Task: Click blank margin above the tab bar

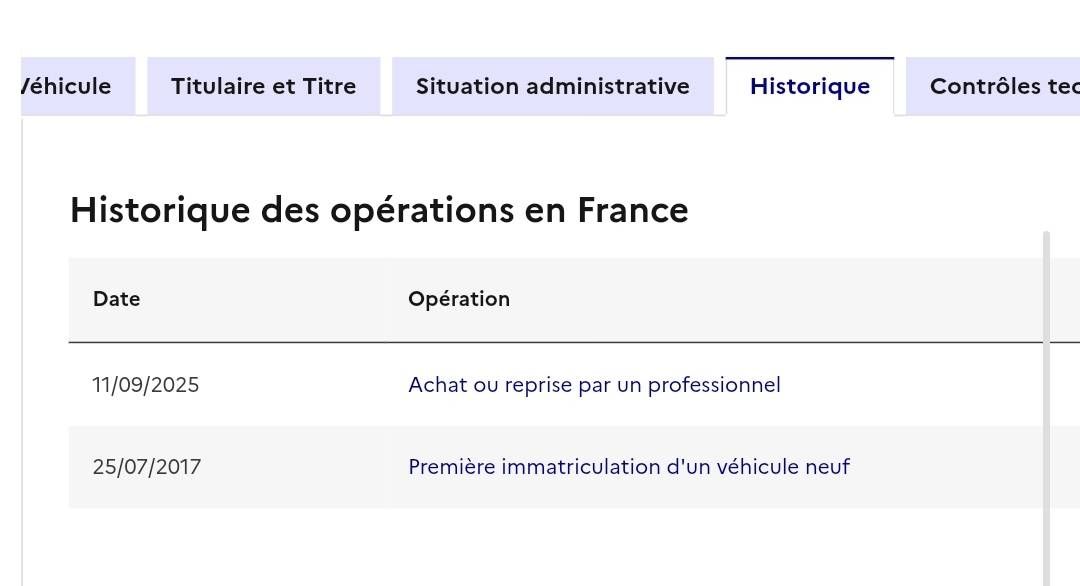Action: click(x=540, y=28)
